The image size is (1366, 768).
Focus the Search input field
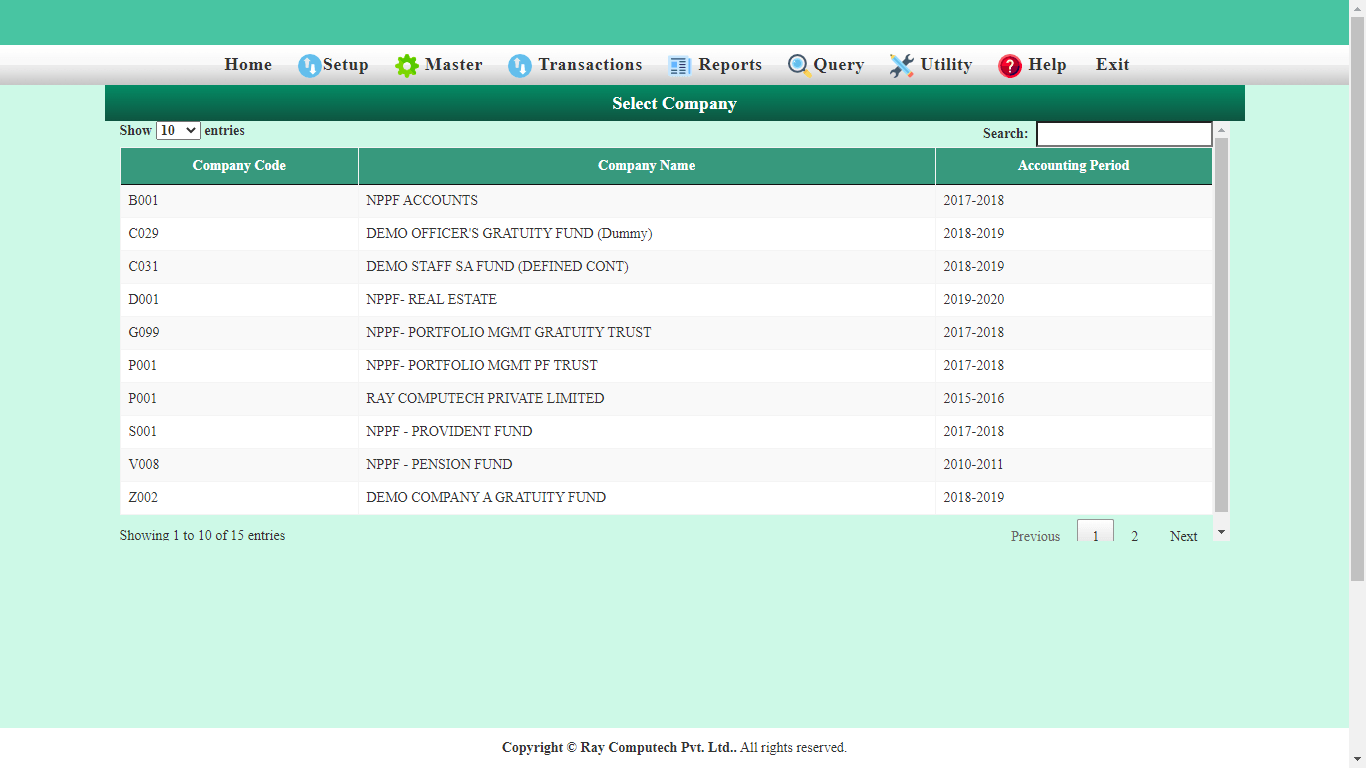[1123, 134]
